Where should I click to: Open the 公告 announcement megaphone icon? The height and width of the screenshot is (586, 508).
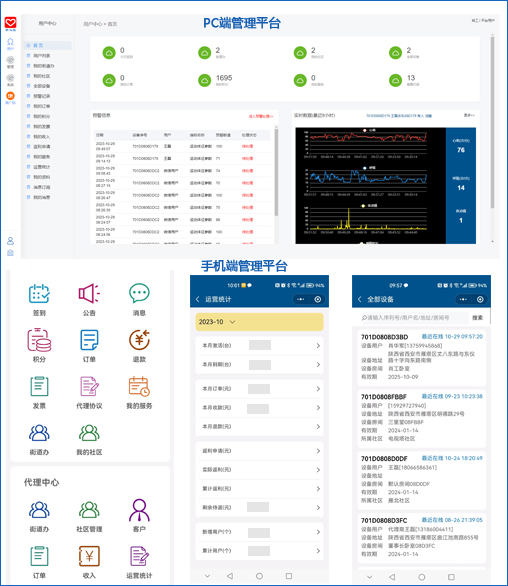(89, 293)
